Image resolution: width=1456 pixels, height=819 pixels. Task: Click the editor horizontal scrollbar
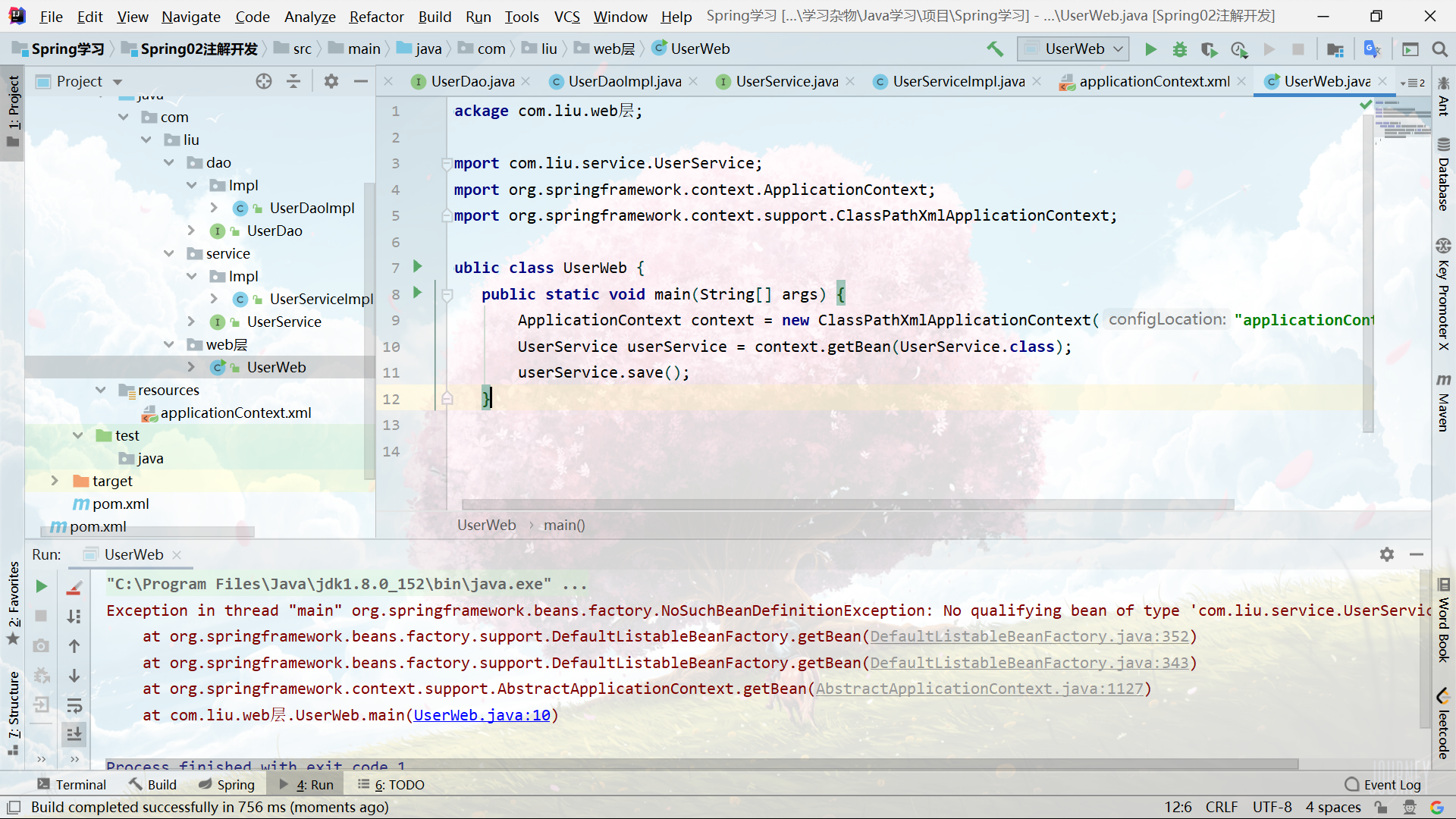click(848, 504)
